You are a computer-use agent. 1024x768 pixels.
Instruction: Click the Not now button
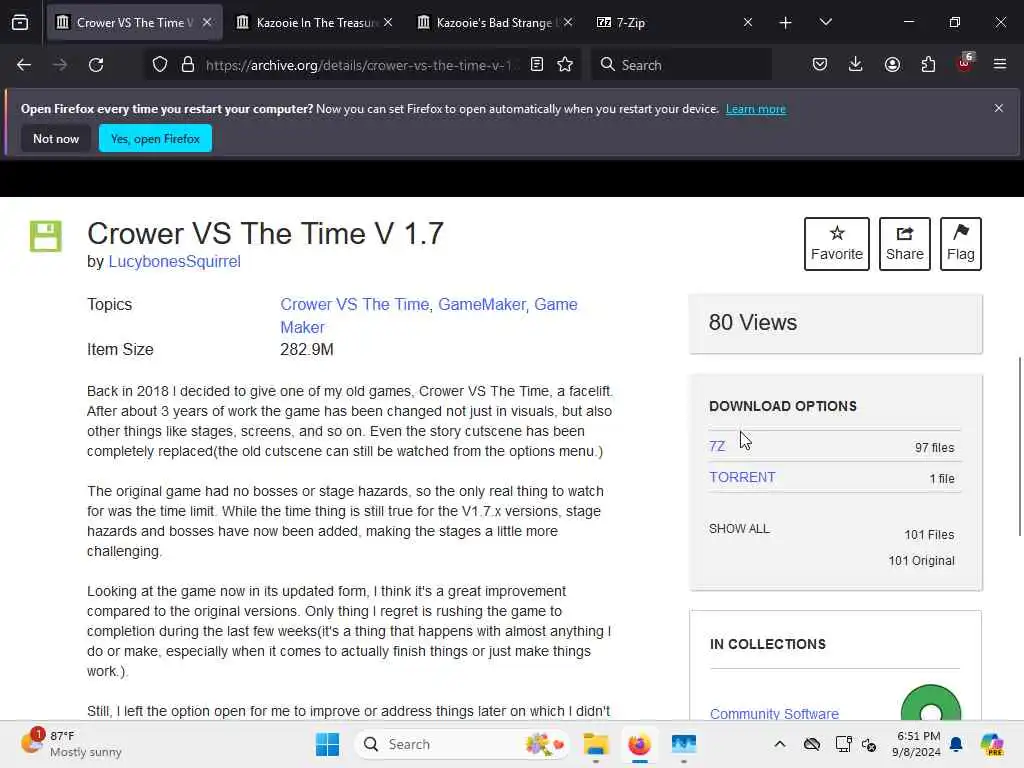(x=56, y=138)
